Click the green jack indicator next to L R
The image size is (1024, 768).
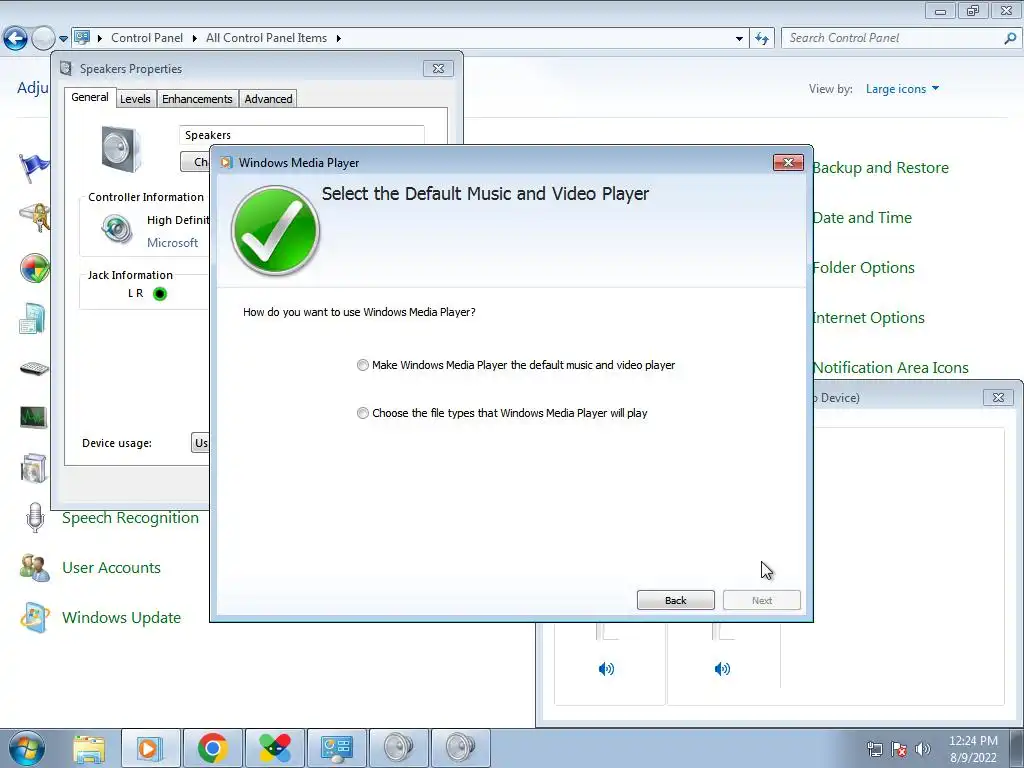(160, 294)
